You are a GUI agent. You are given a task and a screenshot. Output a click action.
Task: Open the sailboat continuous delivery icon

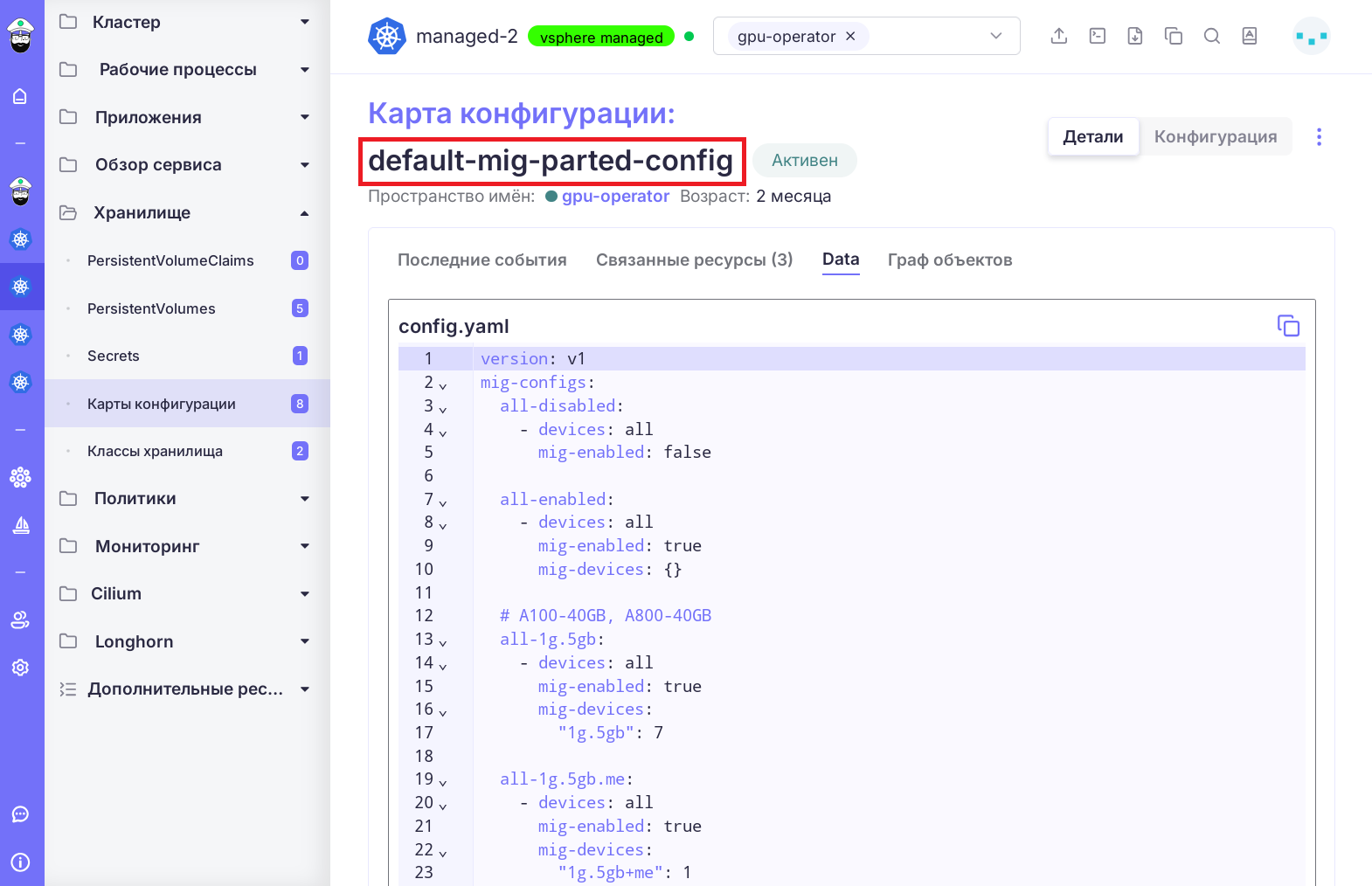click(x=21, y=525)
